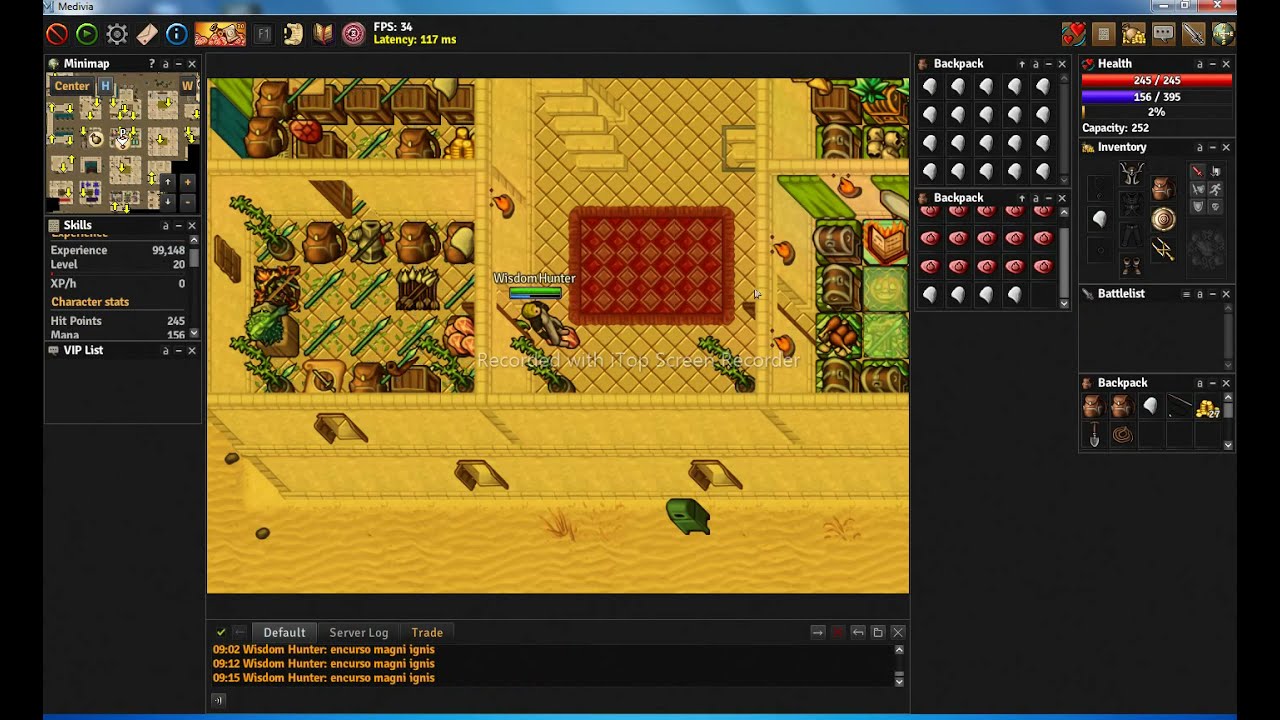Toggle the Minimap panel lock
Image resolution: width=1280 pixels, height=720 pixels.
pyautogui.click(x=165, y=64)
